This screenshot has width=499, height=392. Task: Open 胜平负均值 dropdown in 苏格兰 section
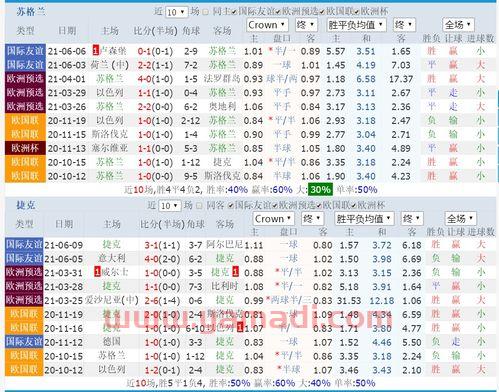click(x=356, y=25)
